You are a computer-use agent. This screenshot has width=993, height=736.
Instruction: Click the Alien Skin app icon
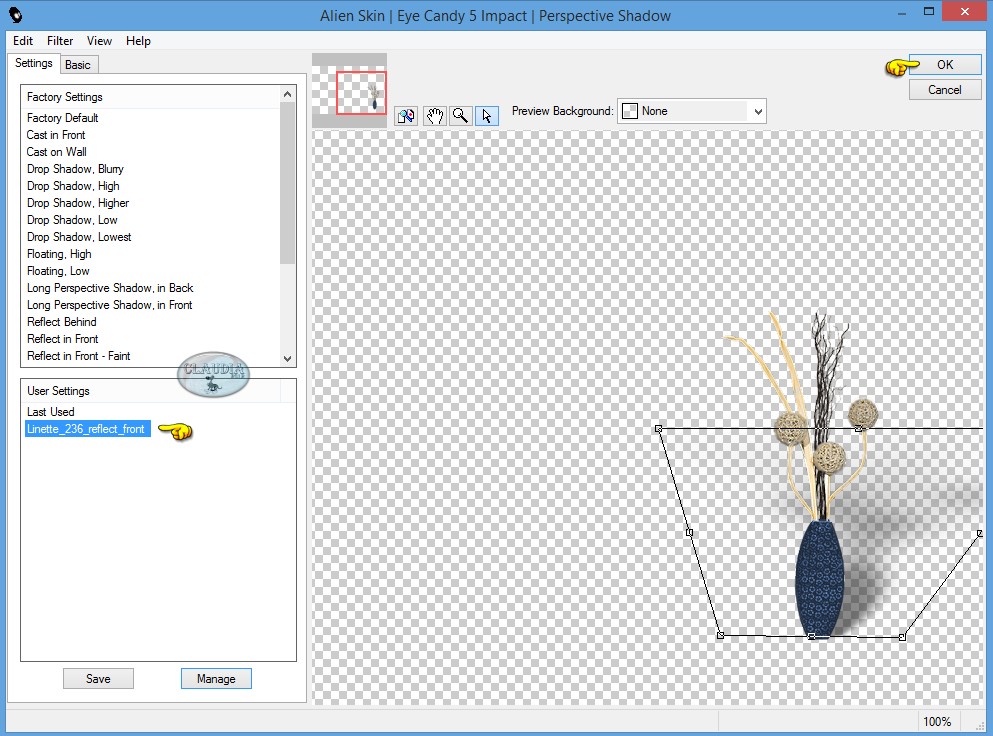coord(16,15)
